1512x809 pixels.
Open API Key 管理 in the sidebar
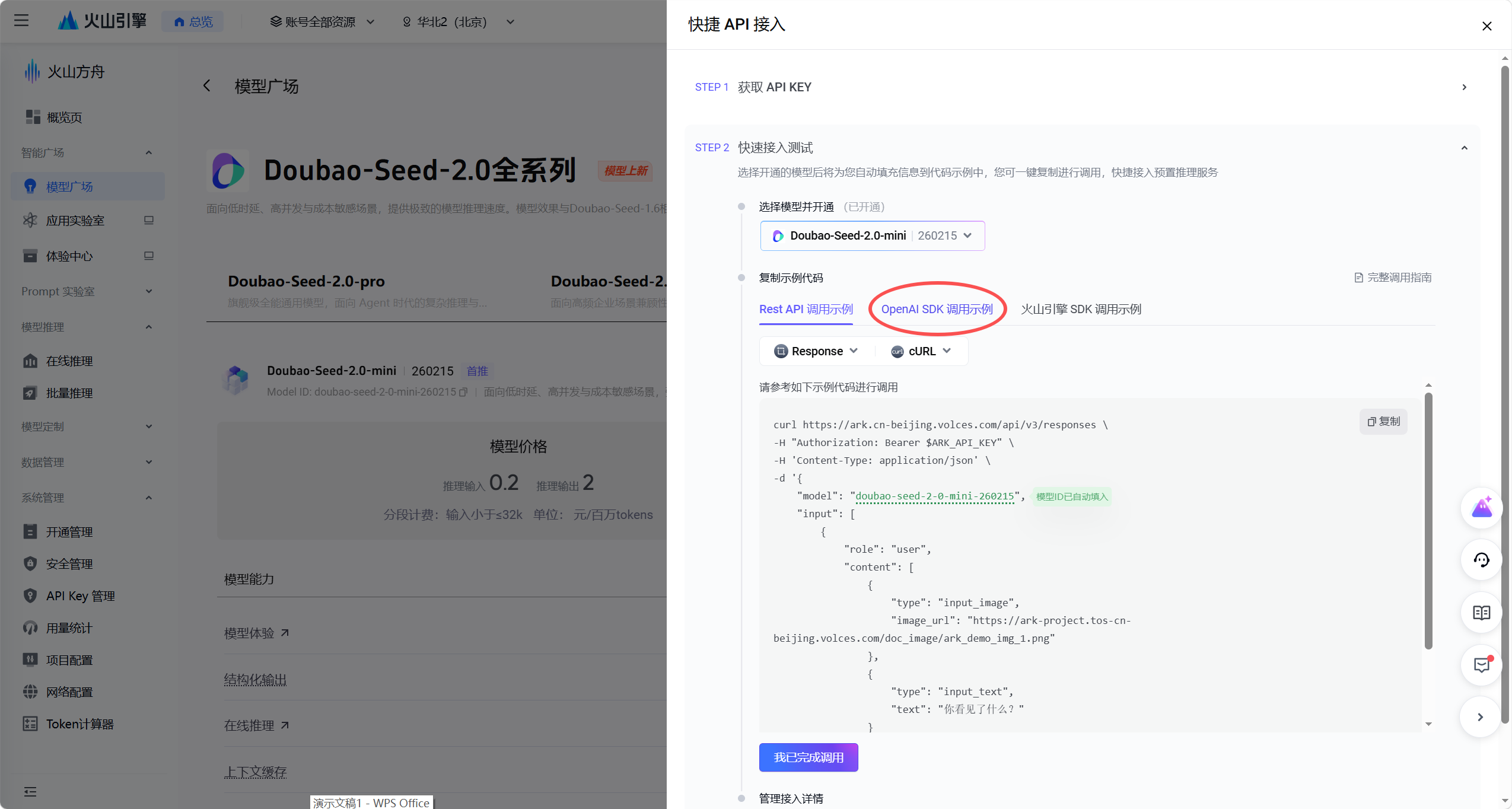pos(88,596)
